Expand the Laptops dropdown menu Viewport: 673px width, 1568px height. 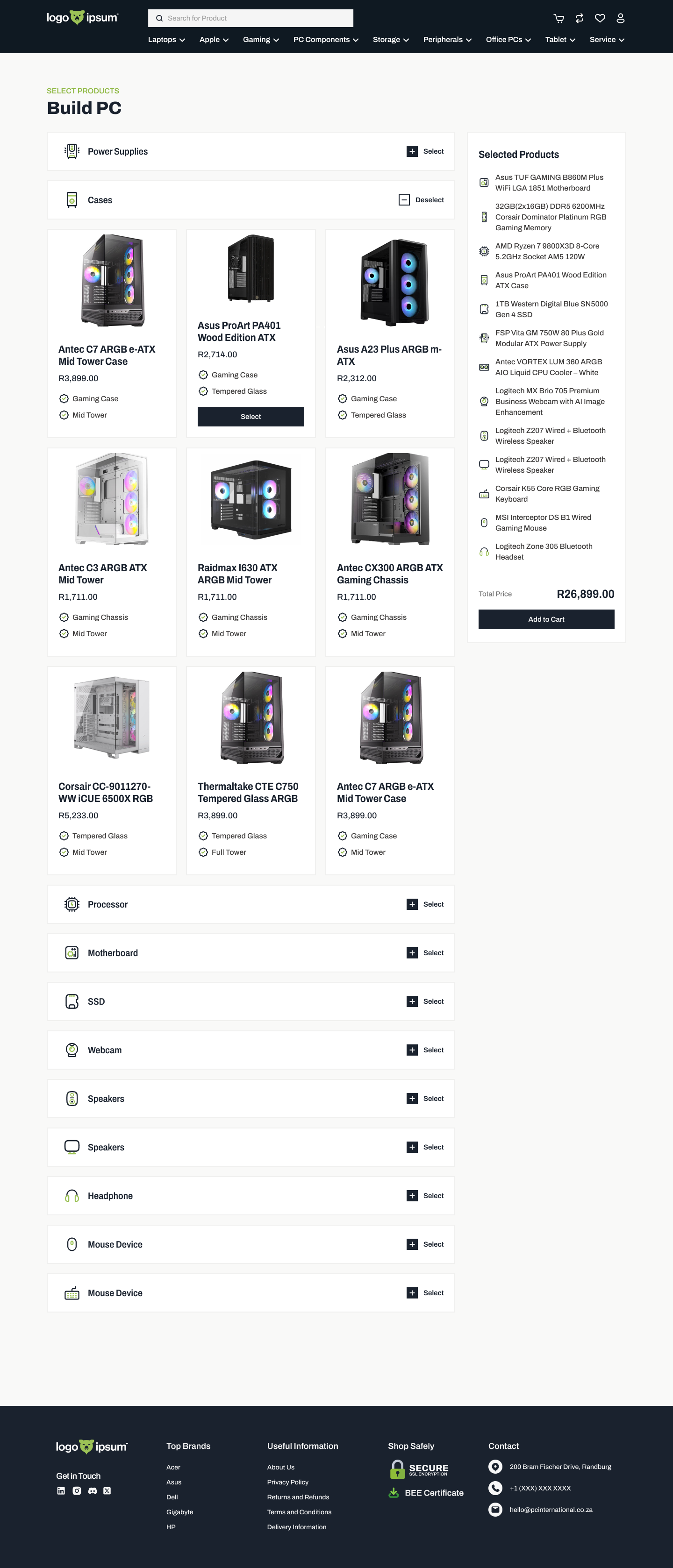pyautogui.click(x=166, y=40)
